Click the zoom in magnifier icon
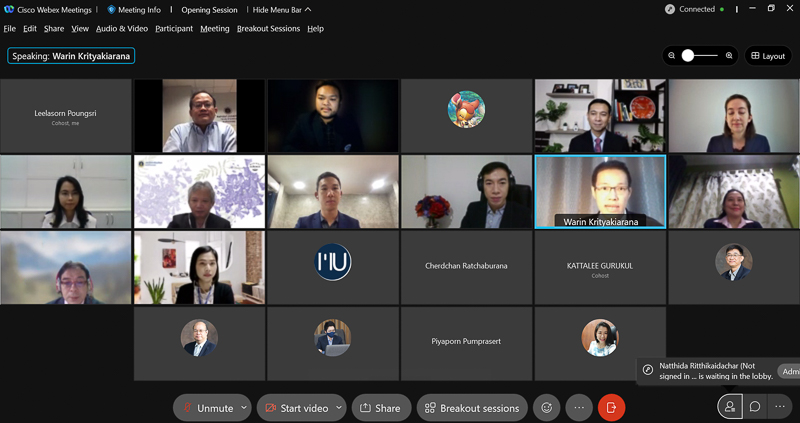This screenshot has height=423, width=800. (x=729, y=56)
